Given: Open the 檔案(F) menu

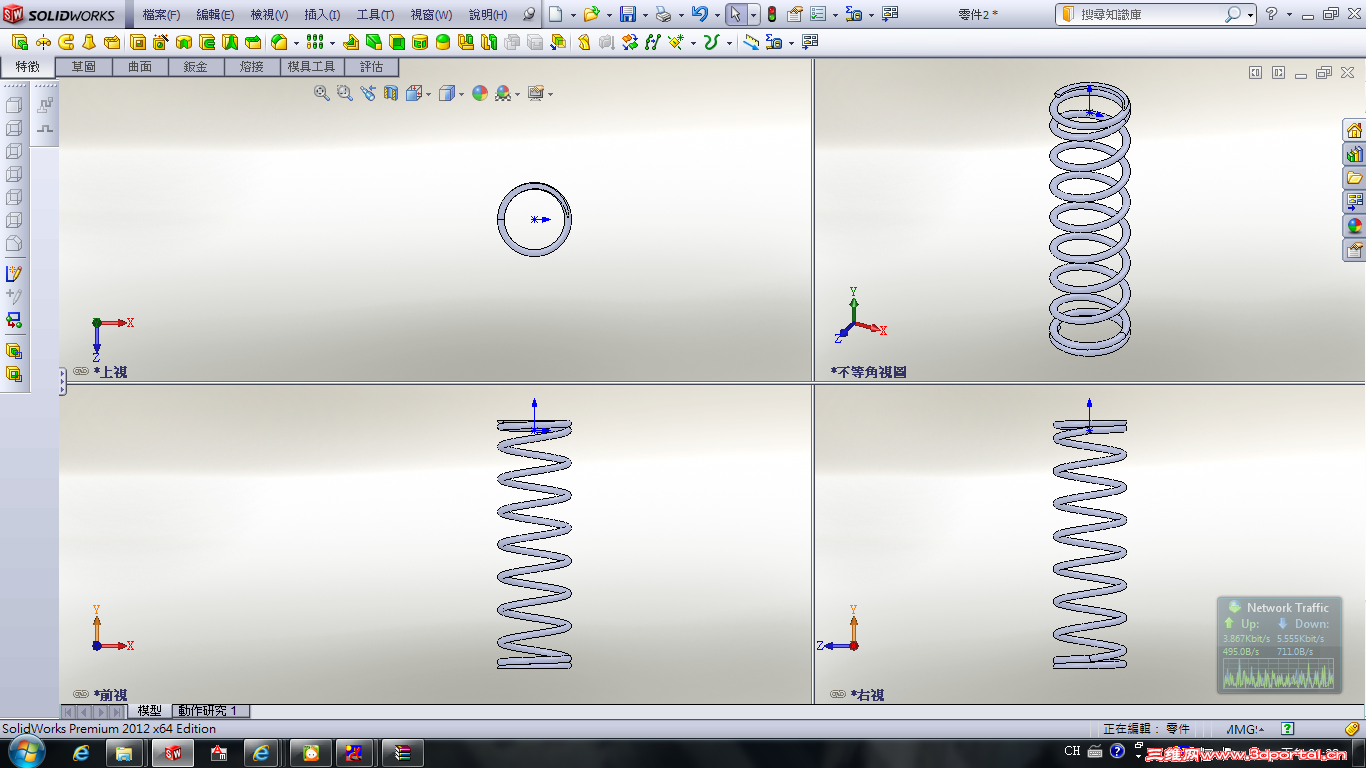Looking at the screenshot, I should [x=161, y=15].
